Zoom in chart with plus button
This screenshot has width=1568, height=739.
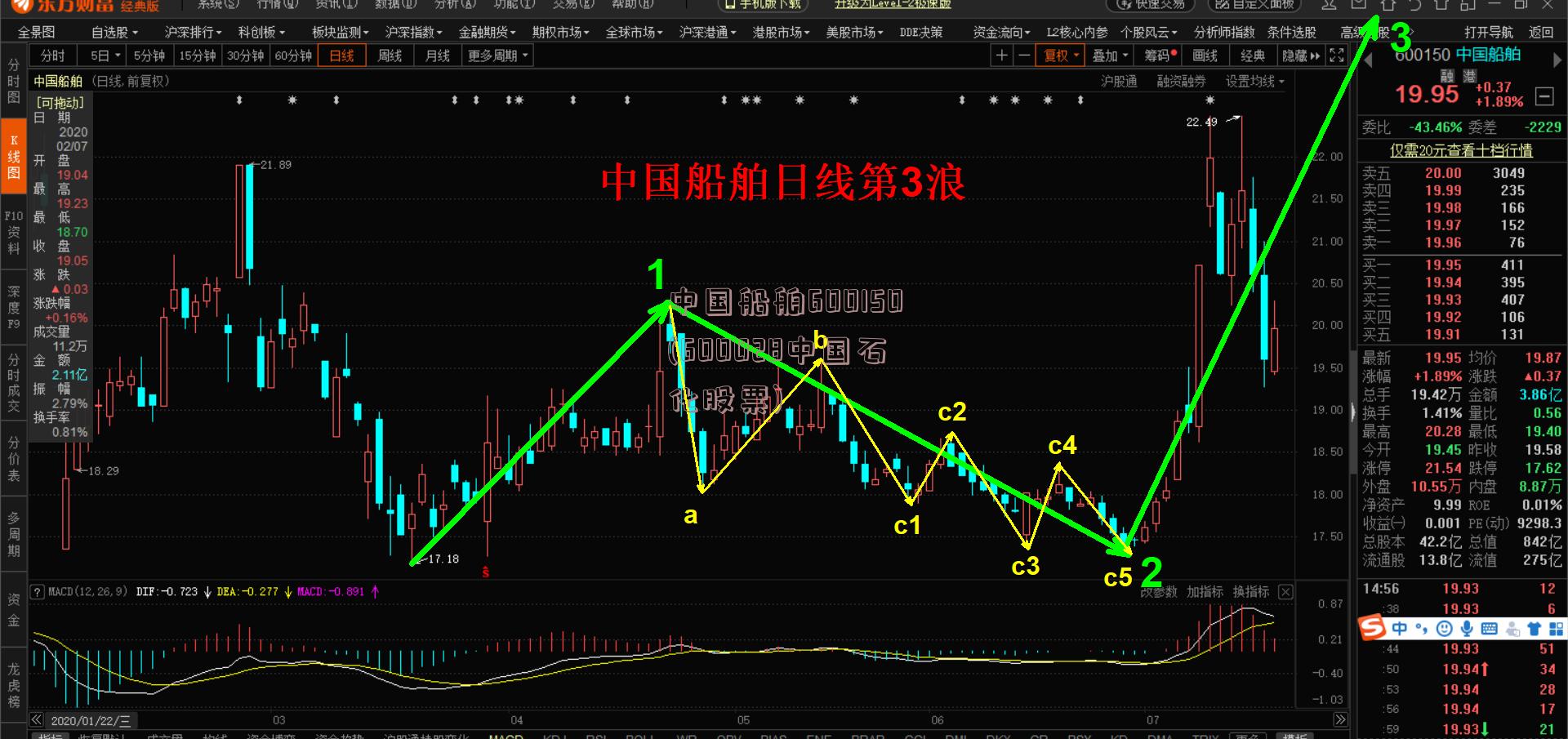(x=1001, y=56)
